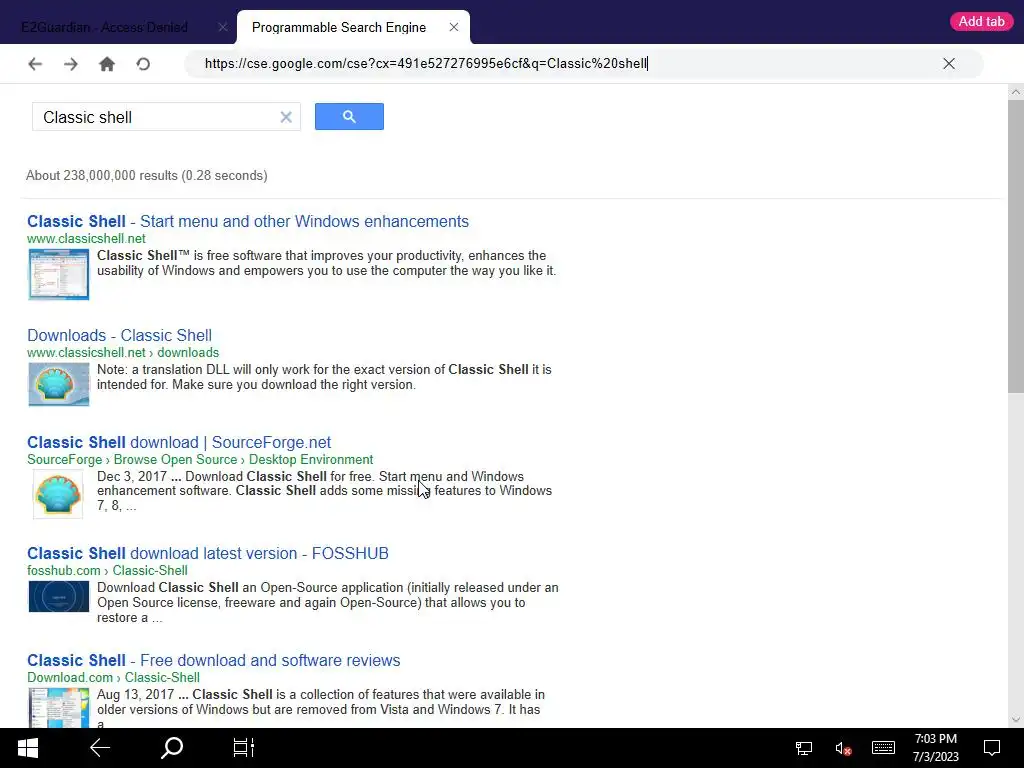Image resolution: width=1024 pixels, height=768 pixels.
Task: Open the notification center icon
Action: pyautogui.click(x=992, y=748)
